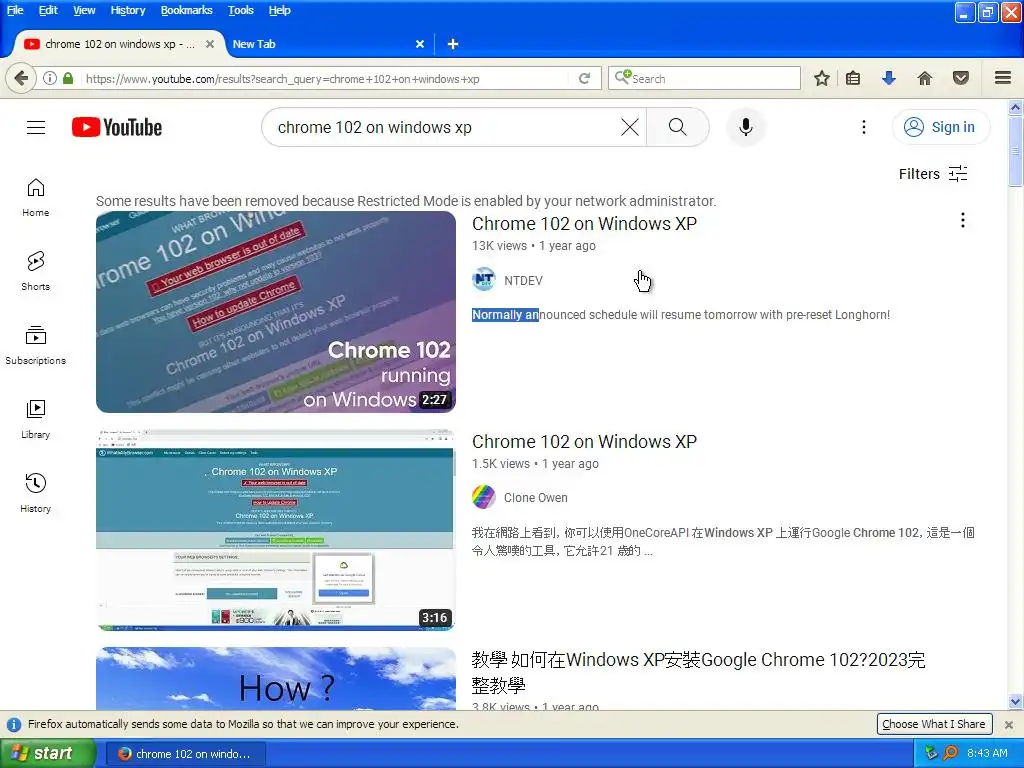The height and width of the screenshot is (768, 1024).
Task: Open the Tools menu
Action: [241, 10]
